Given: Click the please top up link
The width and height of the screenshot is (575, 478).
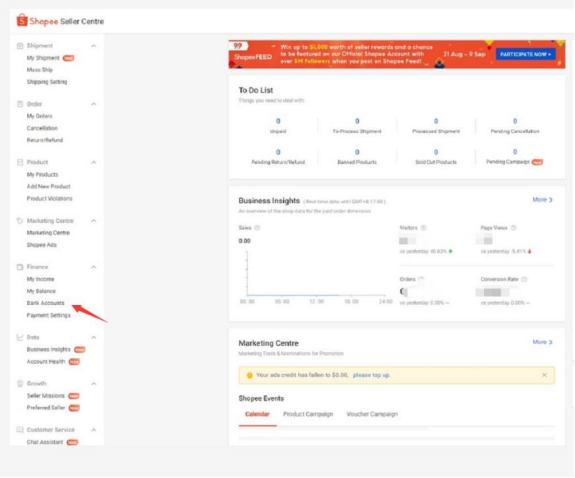Looking at the screenshot, I should tap(371, 375).
